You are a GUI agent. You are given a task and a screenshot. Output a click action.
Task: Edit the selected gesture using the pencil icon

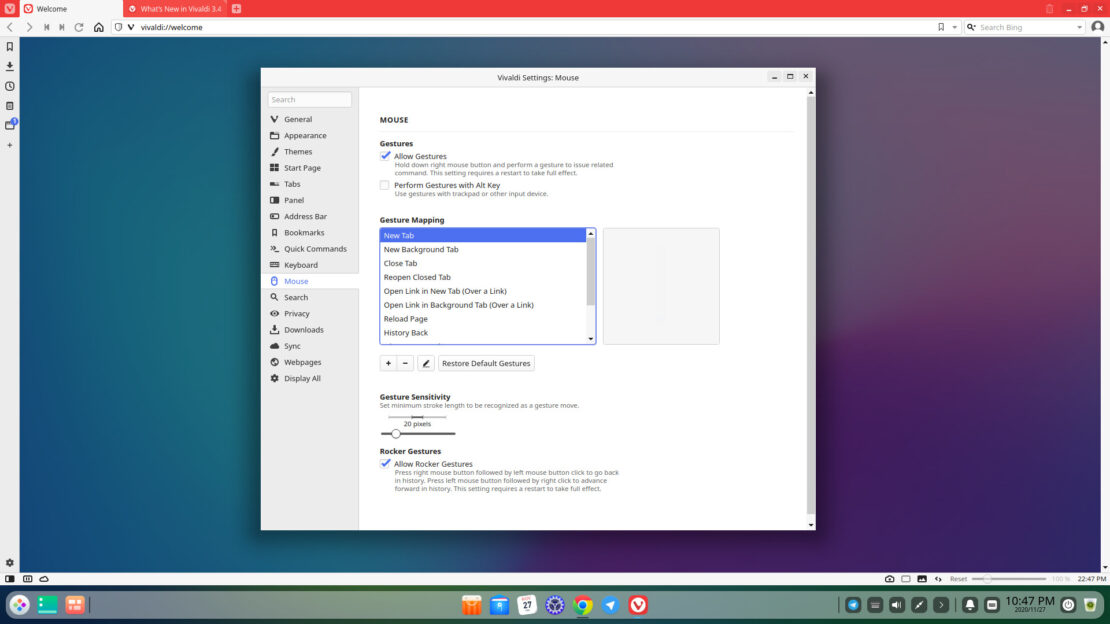(425, 363)
